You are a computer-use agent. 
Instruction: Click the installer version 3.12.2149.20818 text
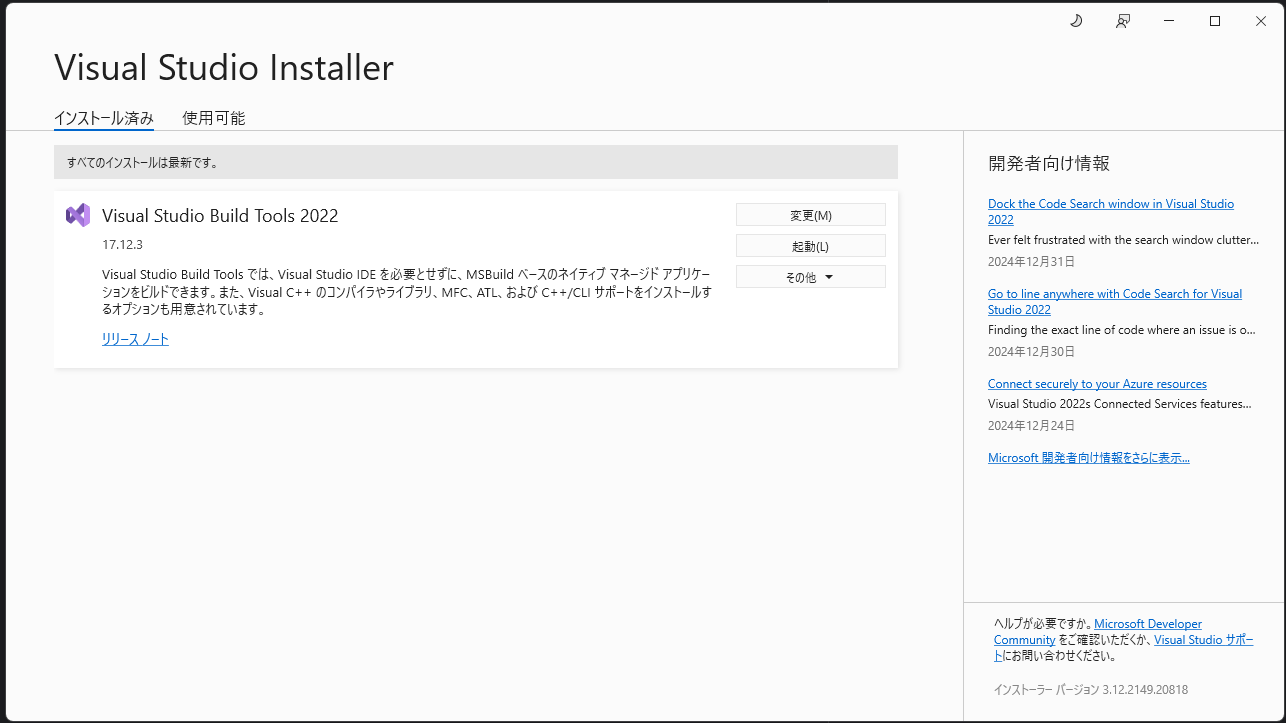coord(1091,690)
